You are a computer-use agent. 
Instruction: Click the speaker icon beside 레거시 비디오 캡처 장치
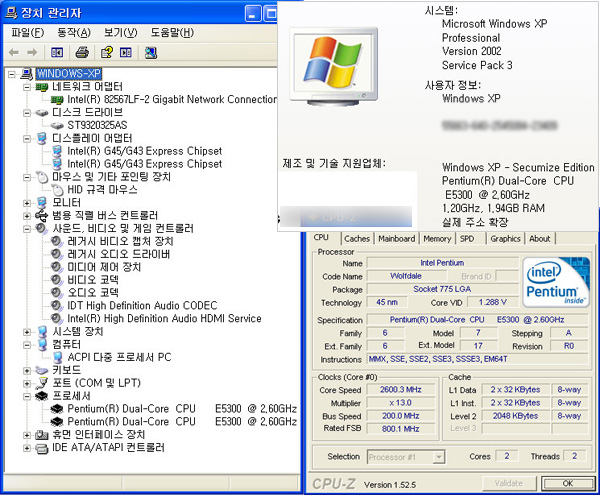pos(57,241)
